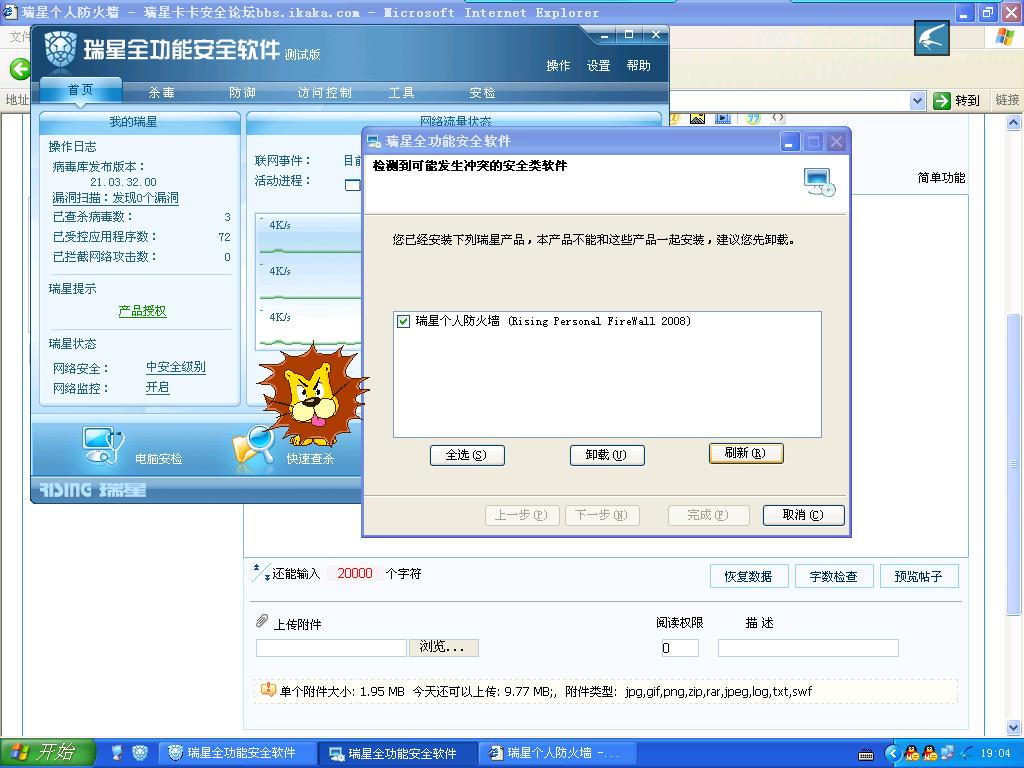Click the installer computer-with-disc icon
The image size is (1024, 768).
820,183
